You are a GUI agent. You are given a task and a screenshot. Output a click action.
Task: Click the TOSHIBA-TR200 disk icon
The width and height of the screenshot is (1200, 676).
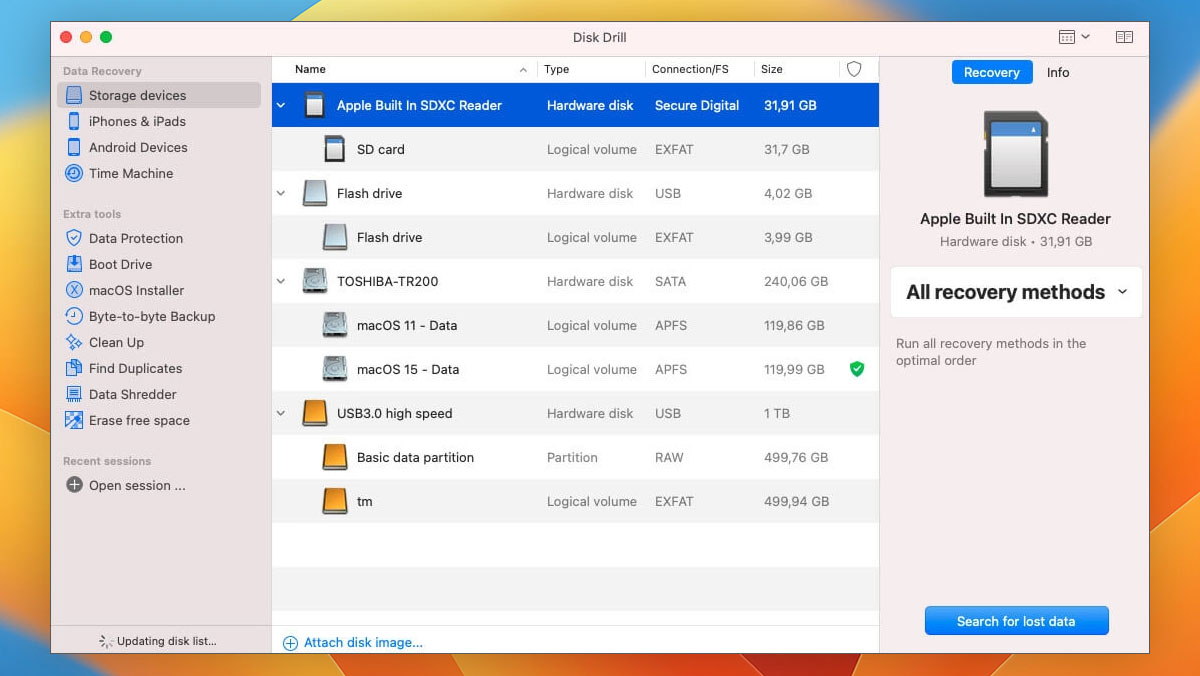[x=315, y=281]
